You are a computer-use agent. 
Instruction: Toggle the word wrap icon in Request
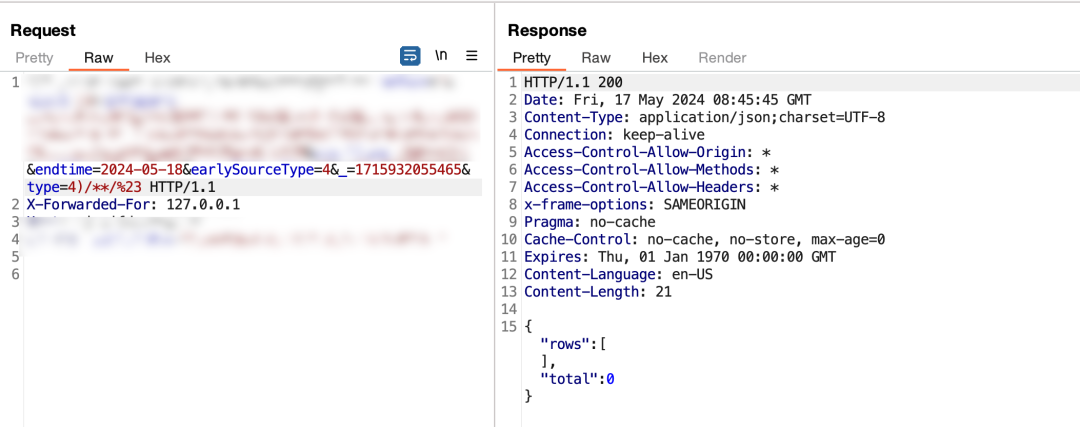(410, 56)
